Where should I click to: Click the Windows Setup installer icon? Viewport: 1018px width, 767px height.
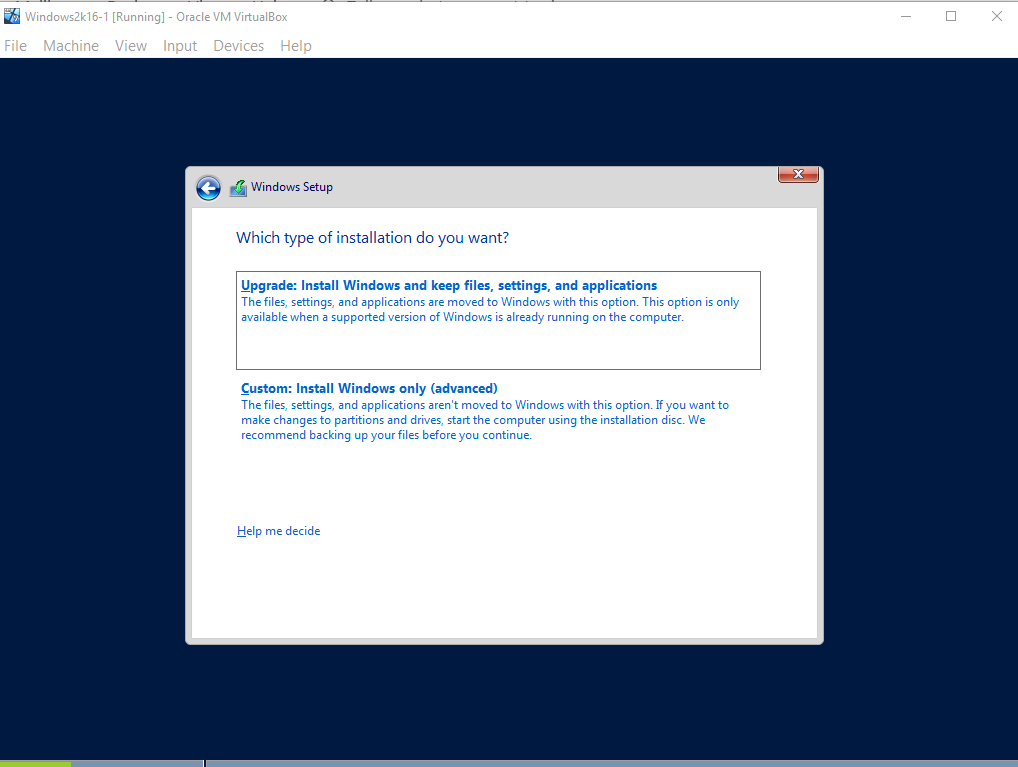tap(238, 188)
